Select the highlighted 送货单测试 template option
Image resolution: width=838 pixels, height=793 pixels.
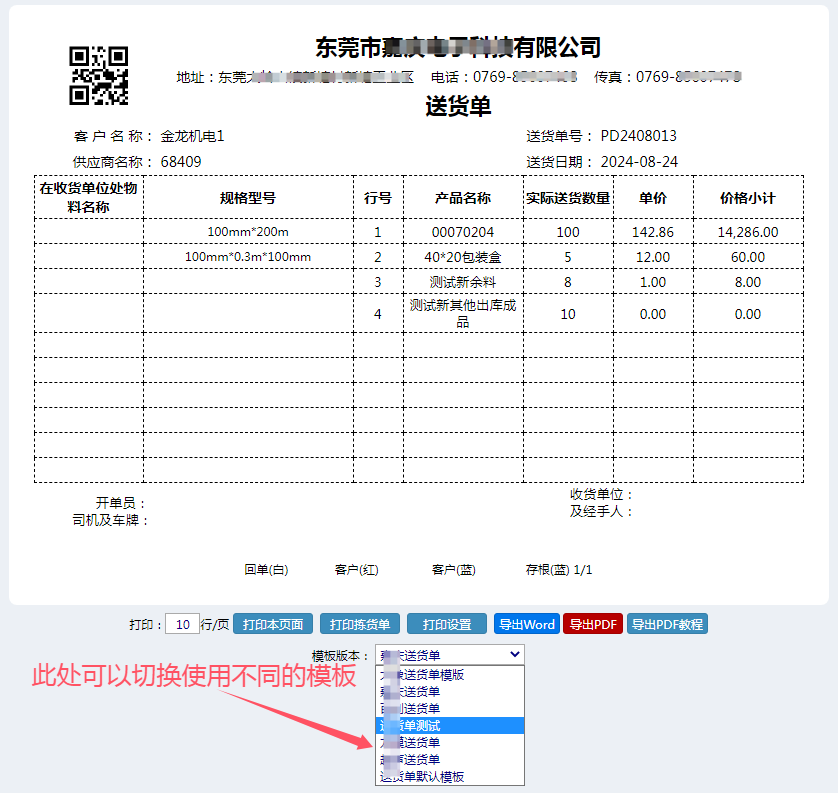point(450,726)
